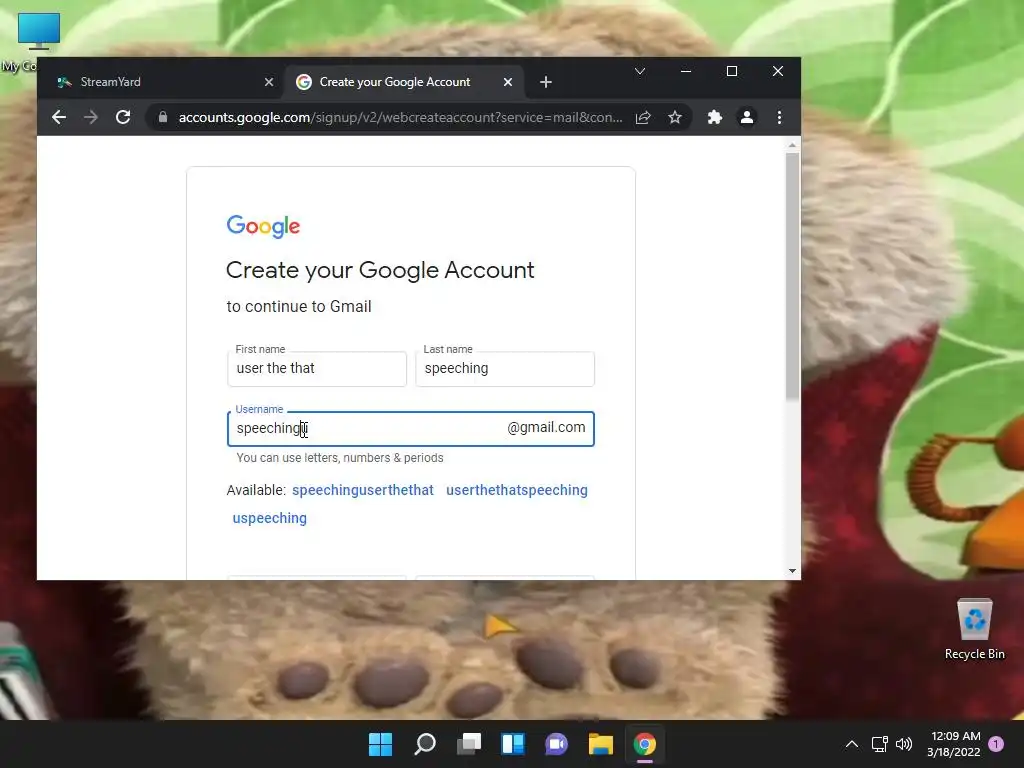
Task: Open taskbar Search magnifier
Action: (425, 744)
